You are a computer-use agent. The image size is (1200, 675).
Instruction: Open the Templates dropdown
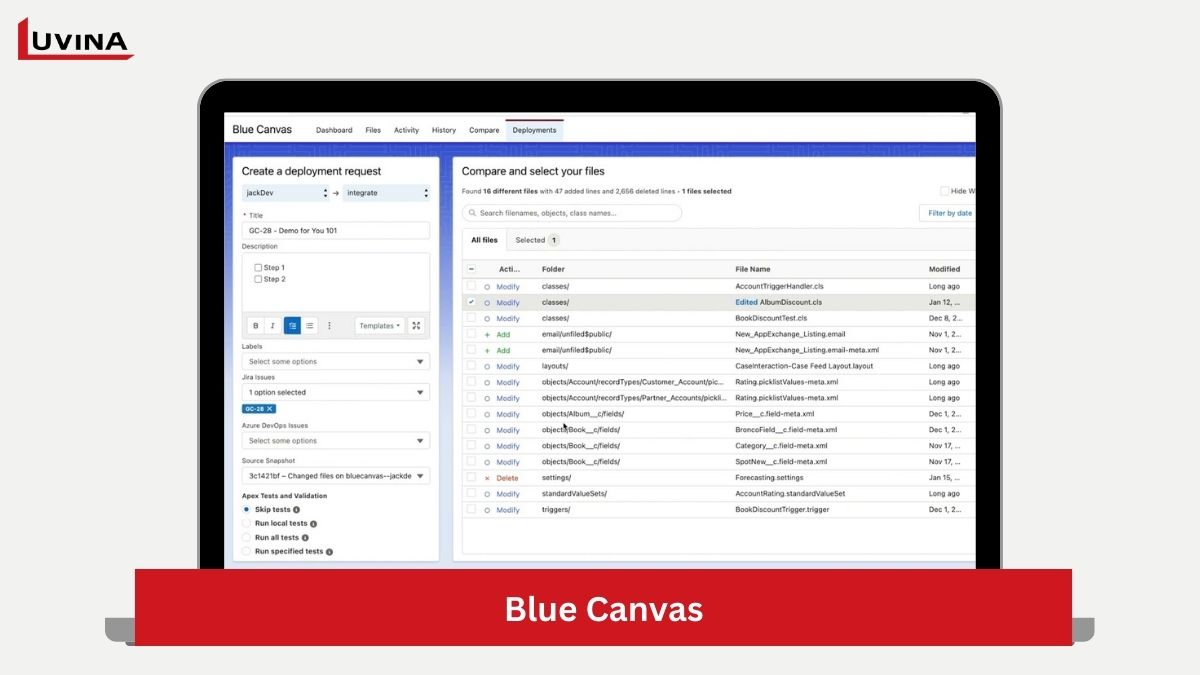[379, 326]
